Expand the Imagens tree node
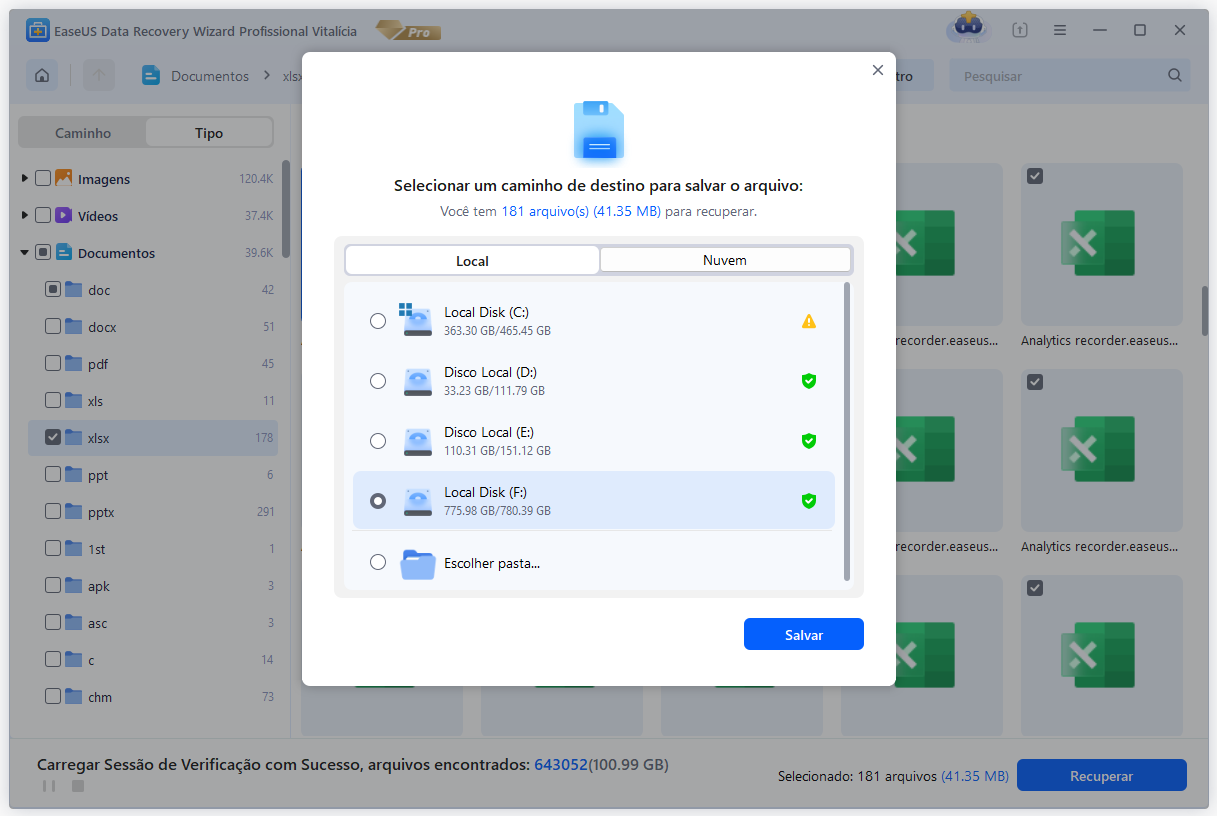 pos(25,179)
